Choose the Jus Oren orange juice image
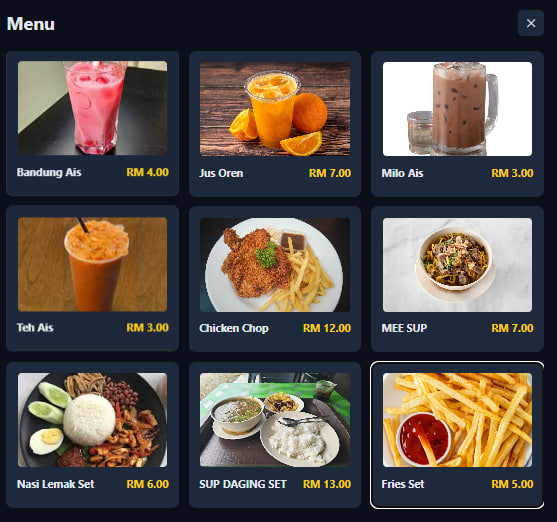 pos(275,109)
